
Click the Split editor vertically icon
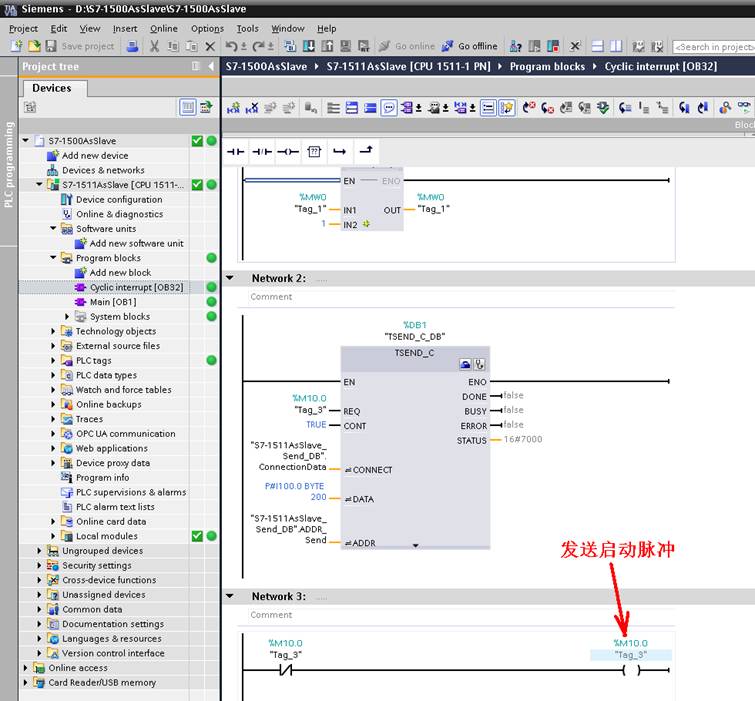click(x=616, y=46)
